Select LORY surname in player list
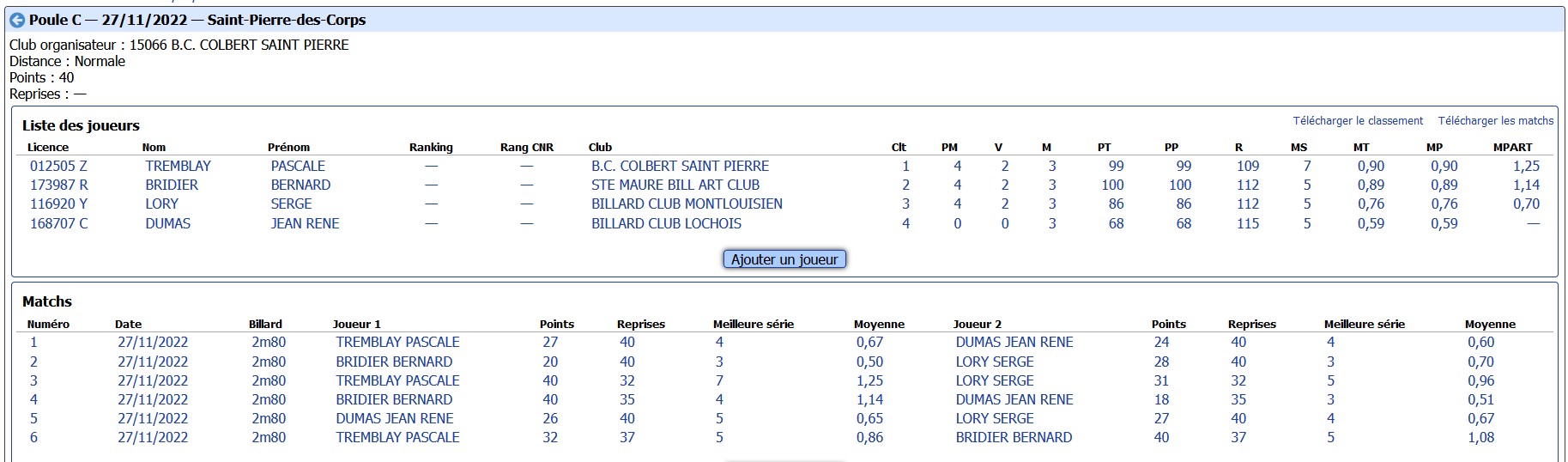The height and width of the screenshot is (462, 1568). [161, 204]
